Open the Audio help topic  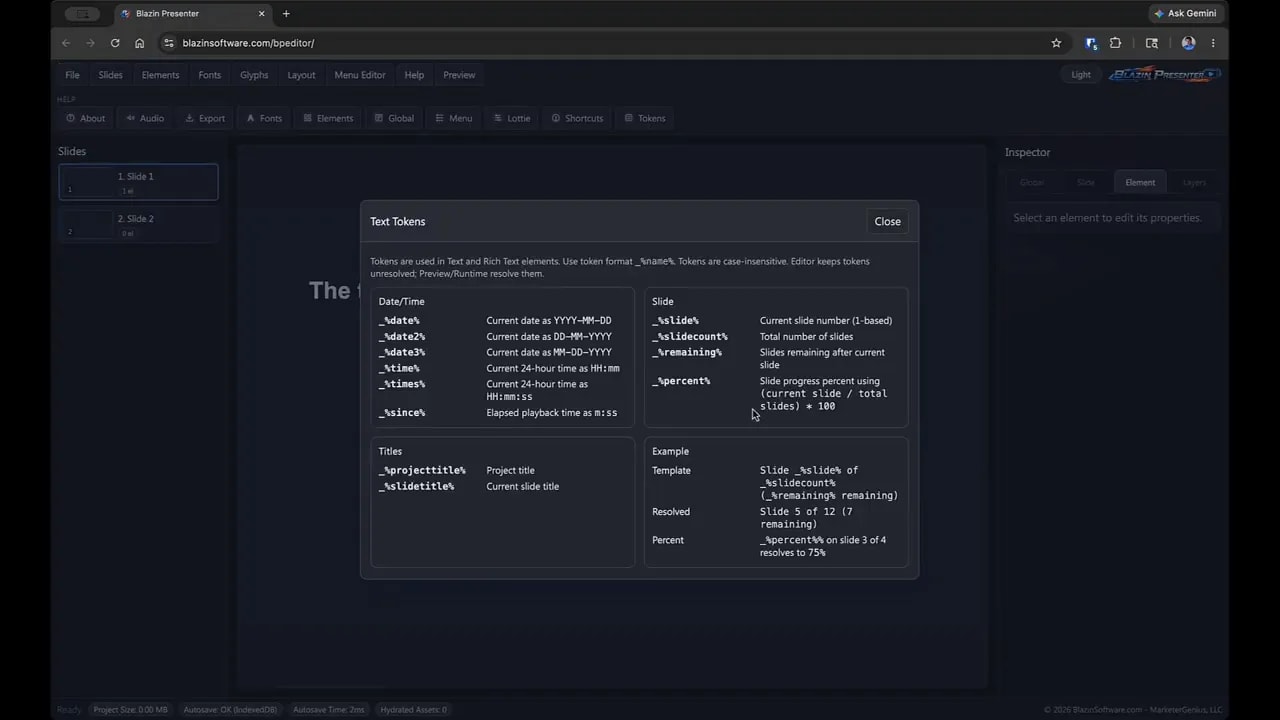pyautogui.click(x=145, y=118)
